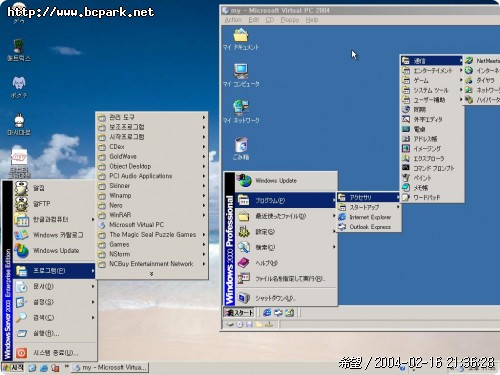Viewport: 500px width, 375px height.
Task: Open the Korean Run dialog entry
Action: [x=55, y=333]
